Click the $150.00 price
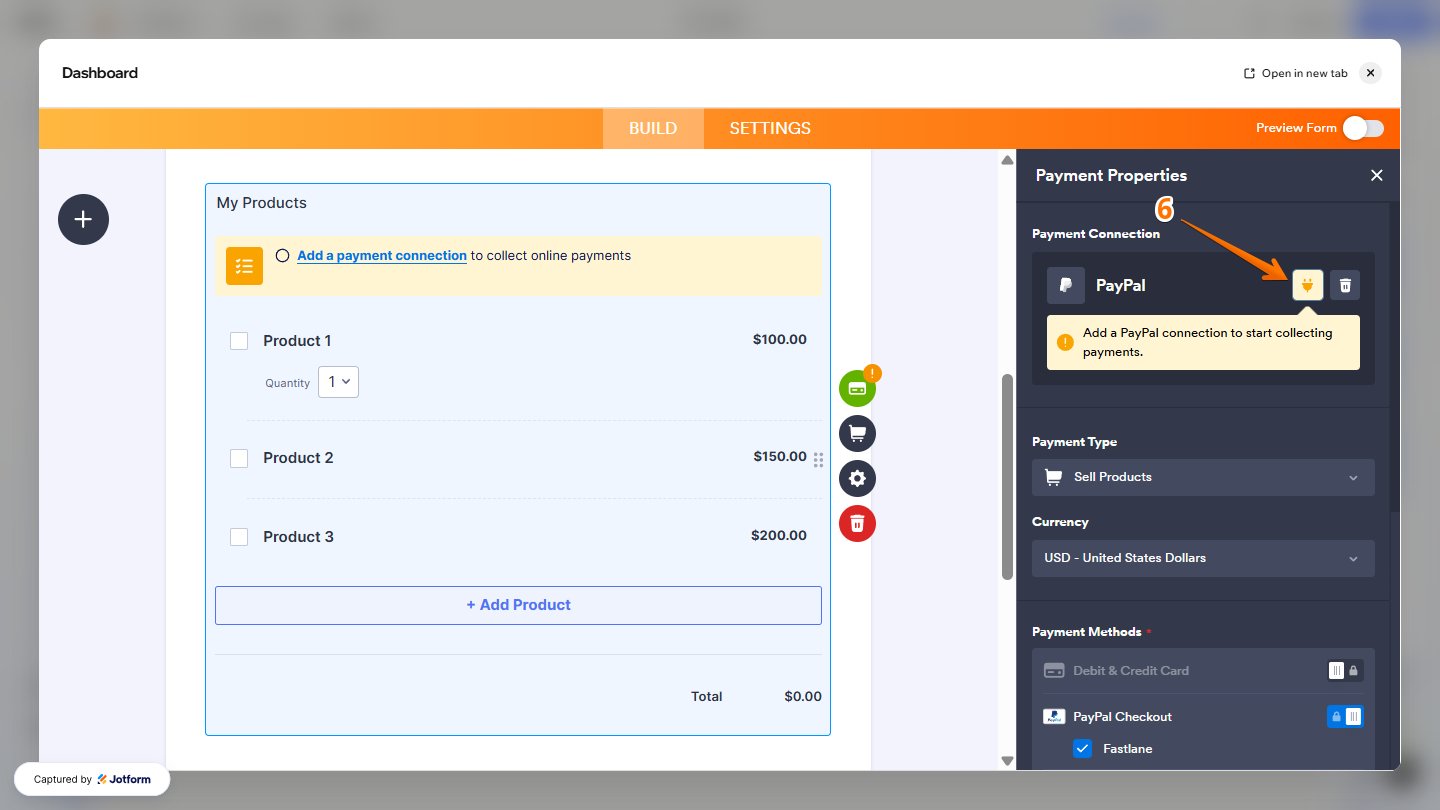The image size is (1440, 810). click(780, 456)
